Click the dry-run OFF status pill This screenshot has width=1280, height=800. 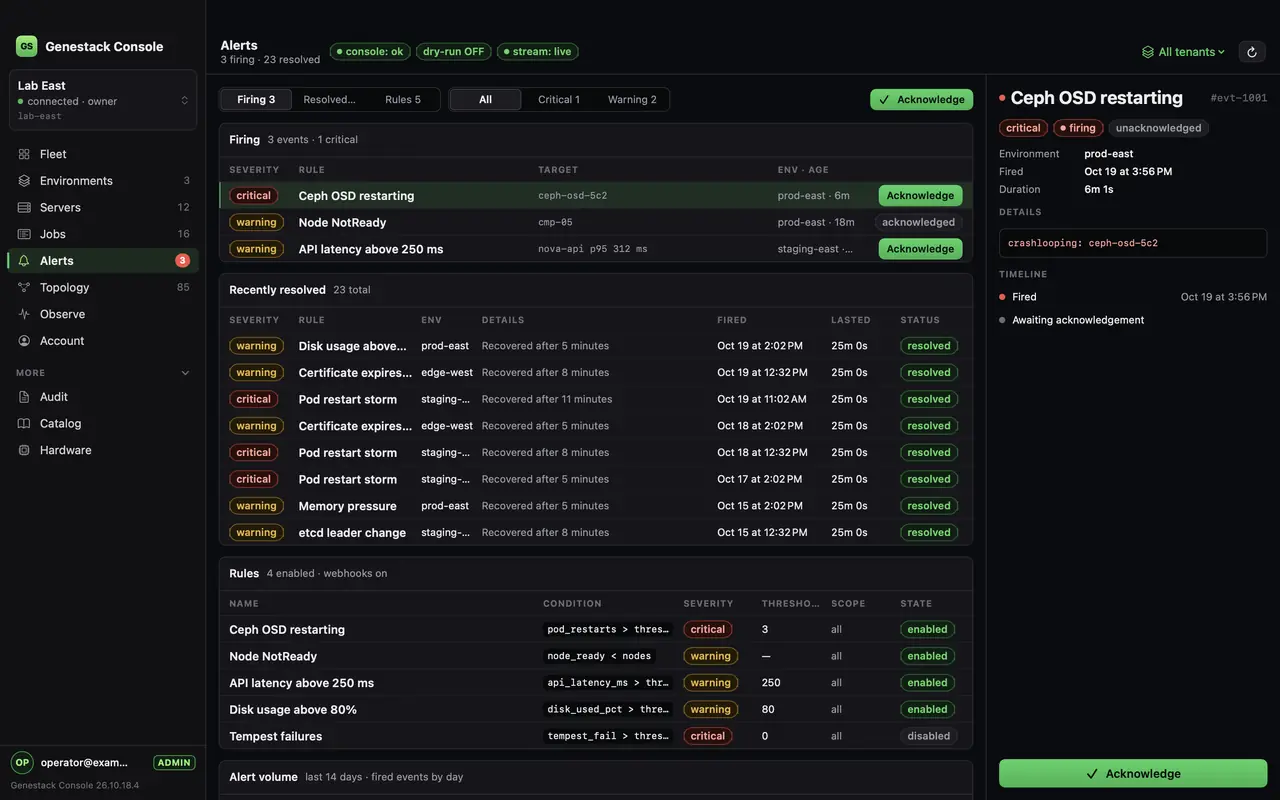click(x=453, y=51)
